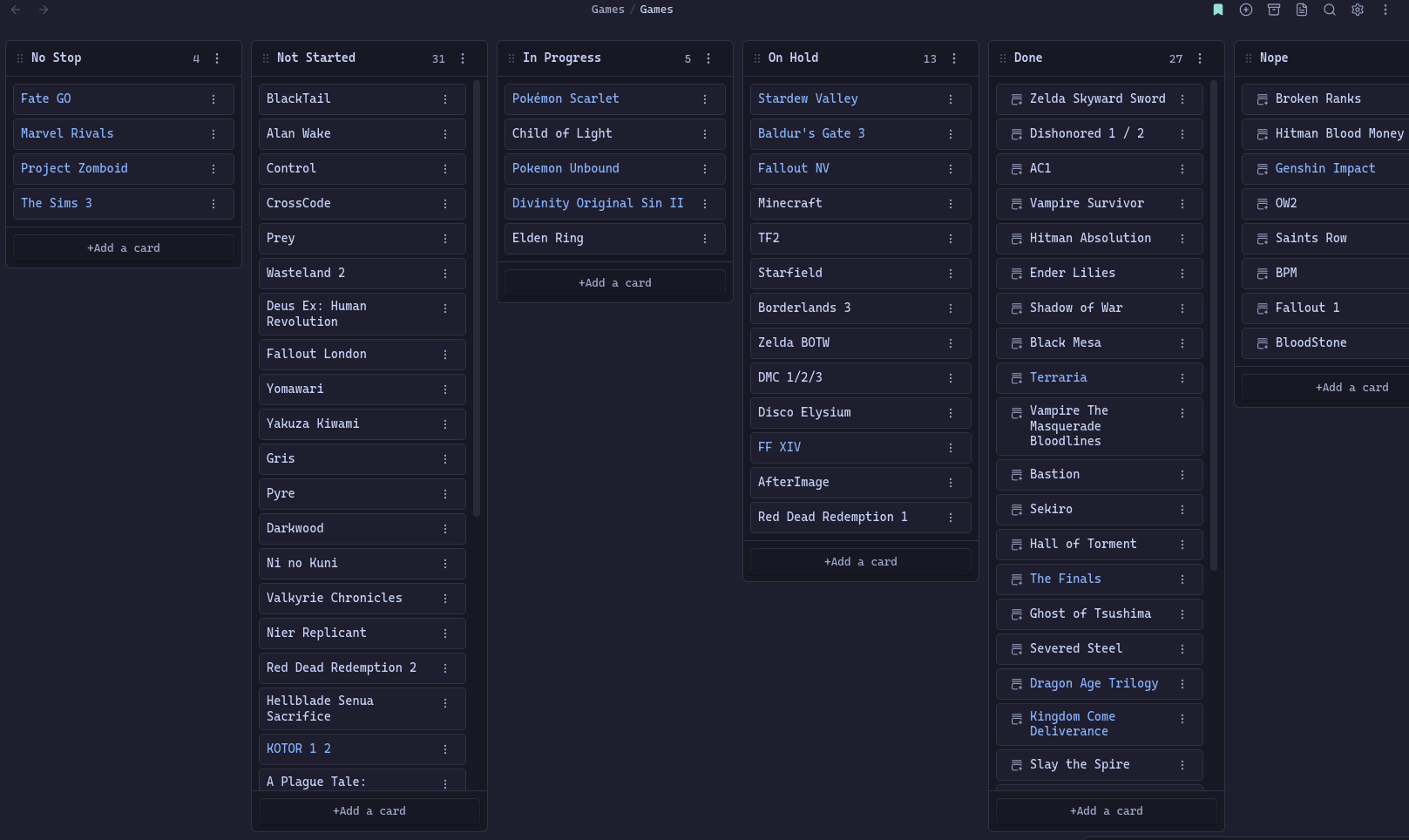Navigate back with the left arrow

(x=16, y=10)
